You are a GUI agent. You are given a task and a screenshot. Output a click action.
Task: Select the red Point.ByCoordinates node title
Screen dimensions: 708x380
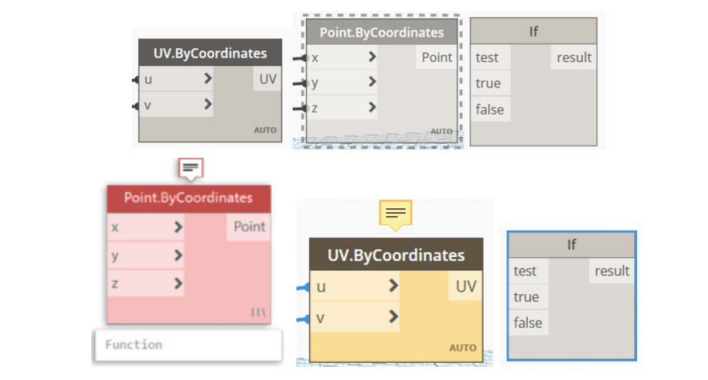coord(189,198)
